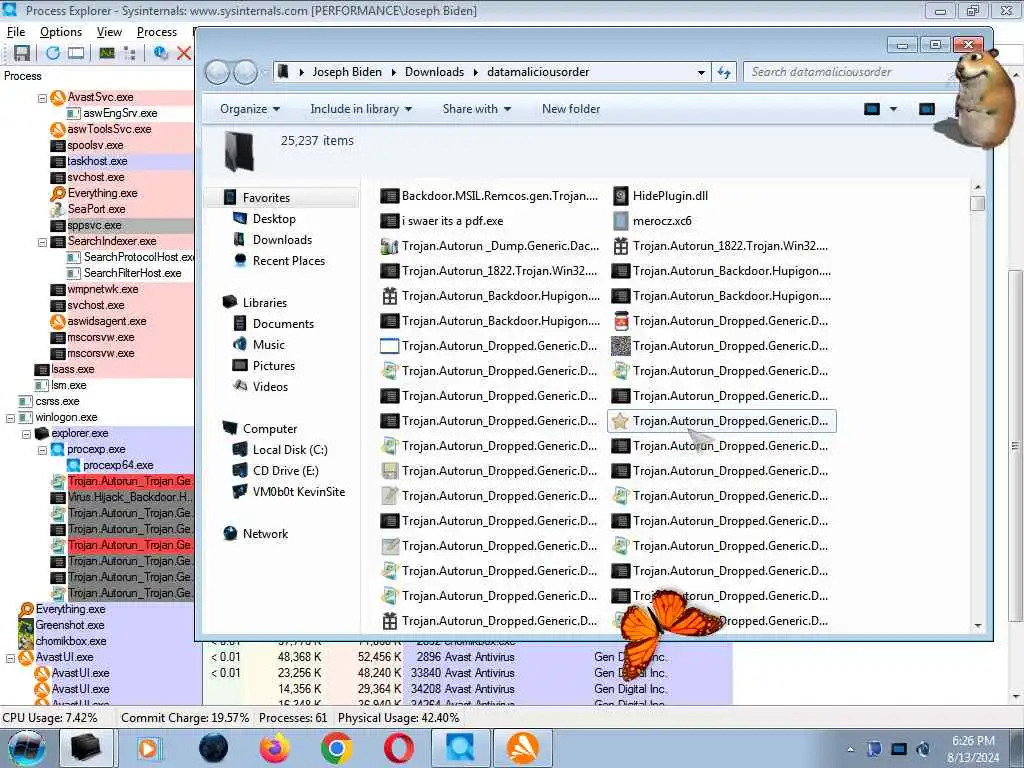Click Joseph Biden in the address bar breadcrumb
This screenshot has width=1024, height=768.
pos(347,72)
